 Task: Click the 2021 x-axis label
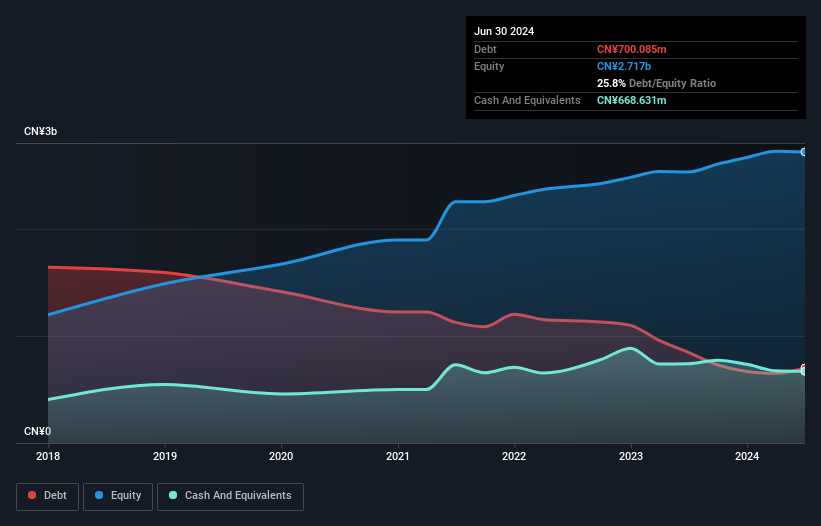pos(398,456)
